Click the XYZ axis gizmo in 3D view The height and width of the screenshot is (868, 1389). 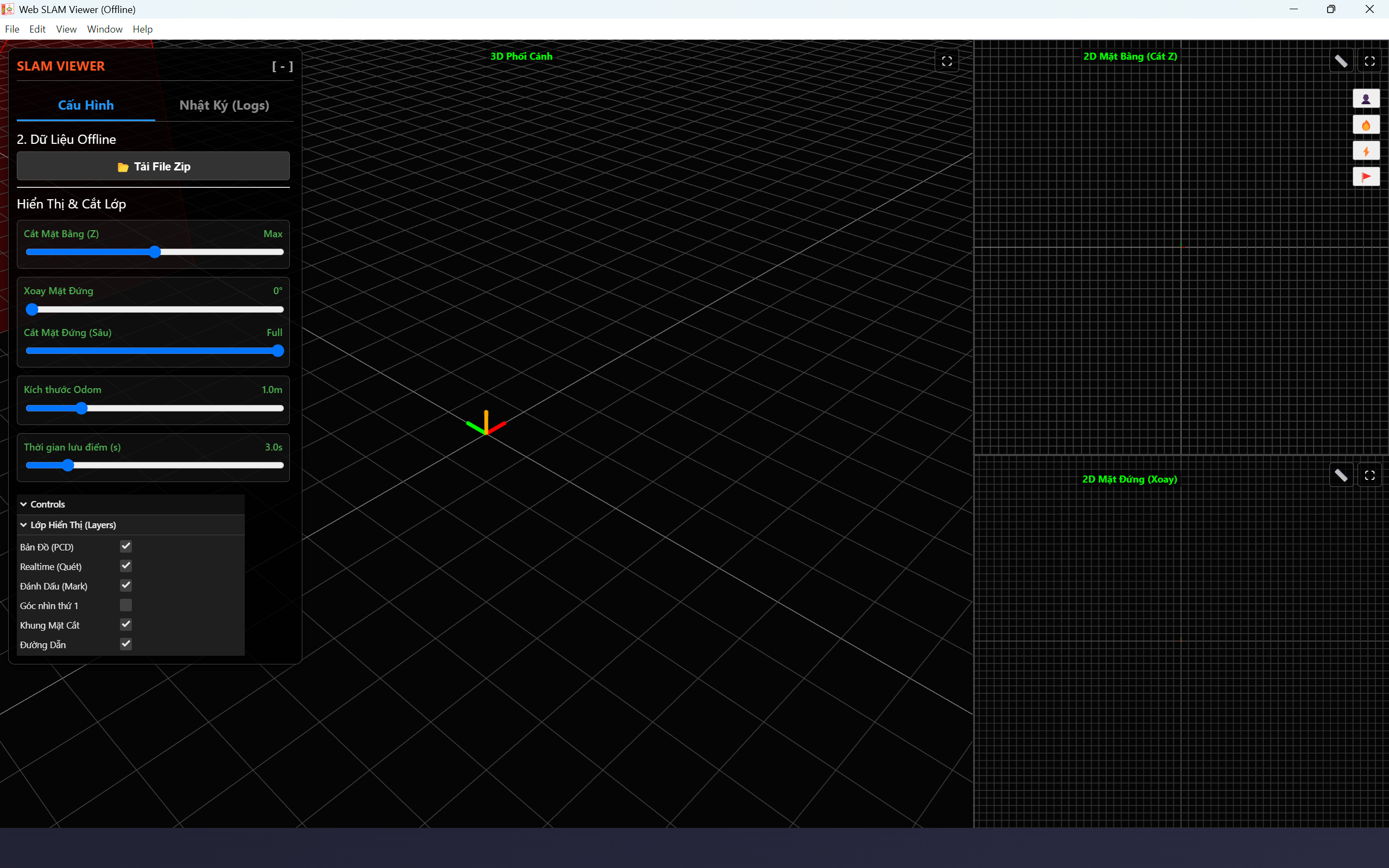pyautogui.click(x=486, y=423)
